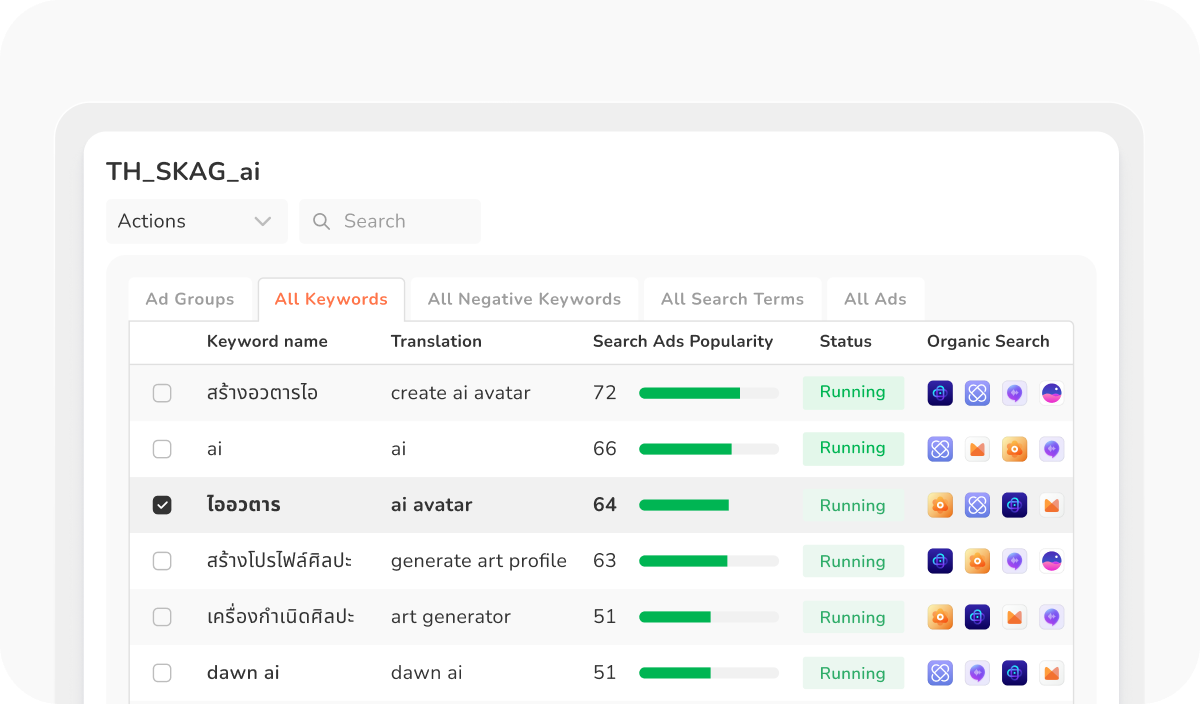Click the dark blue app icon in the create ai avatar row
The width and height of the screenshot is (1200, 704).
(940, 393)
